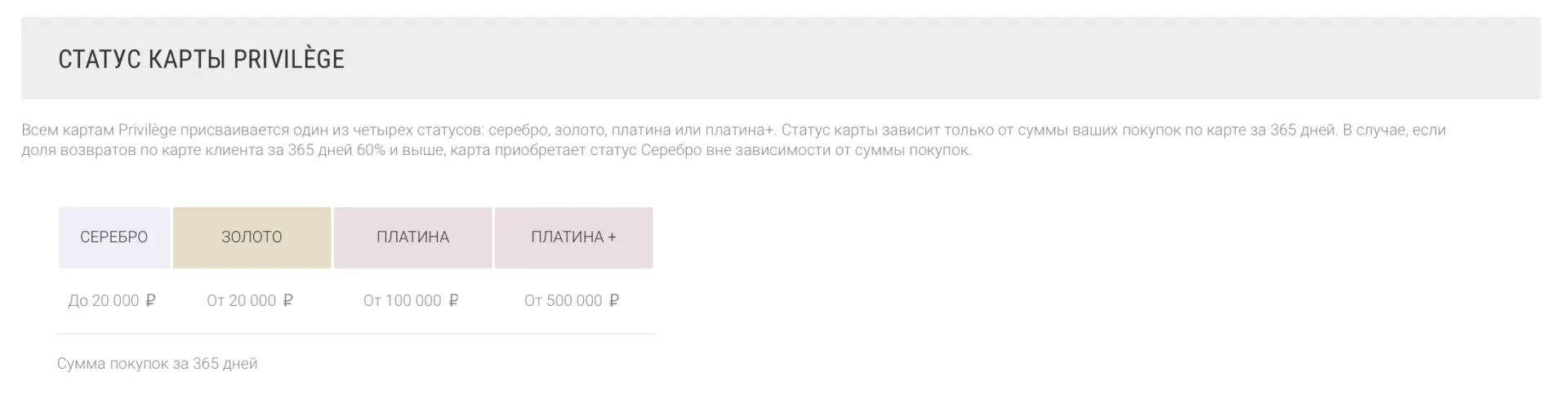Click the Сумма покупок за 365 дней caption

click(157, 363)
